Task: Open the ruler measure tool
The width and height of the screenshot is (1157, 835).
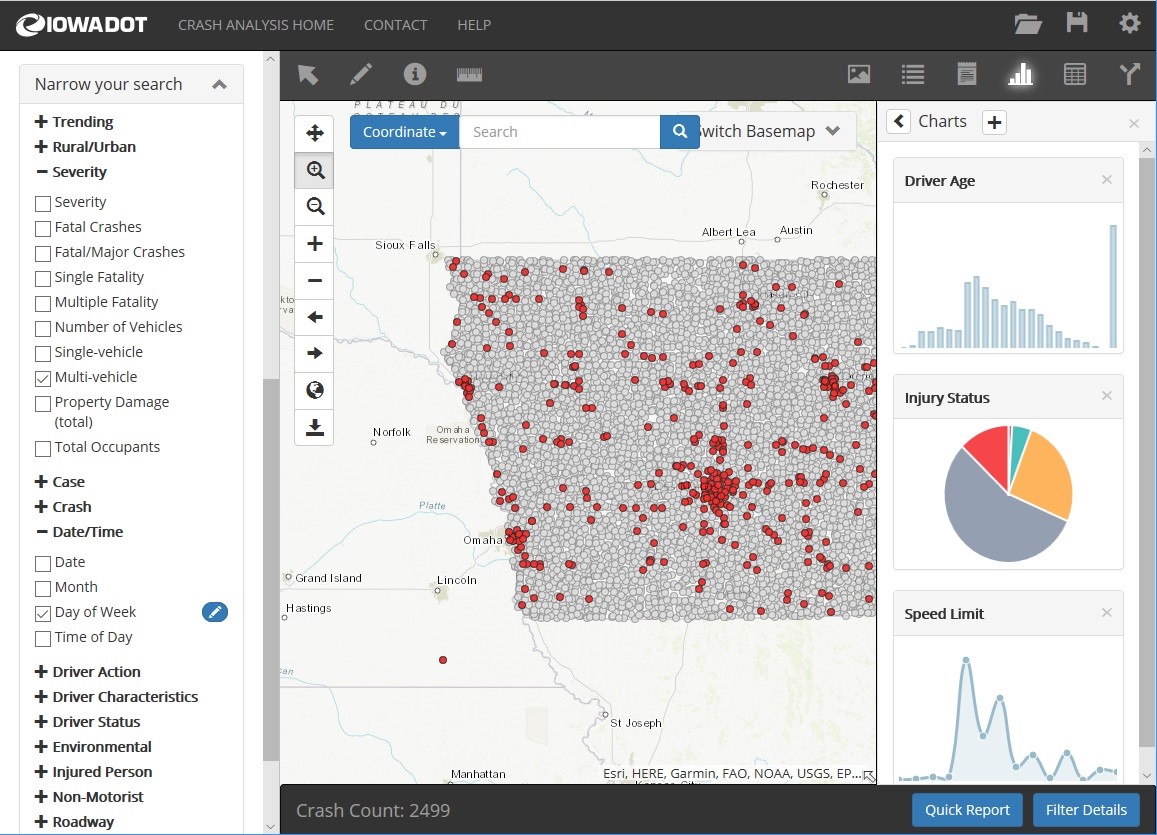Action: click(469, 74)
